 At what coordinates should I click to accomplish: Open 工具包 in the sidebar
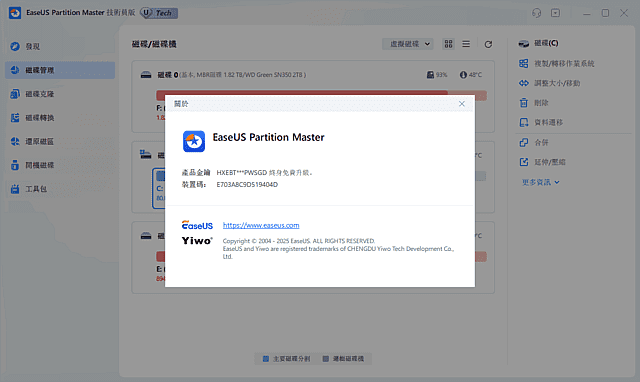point(60,189)
